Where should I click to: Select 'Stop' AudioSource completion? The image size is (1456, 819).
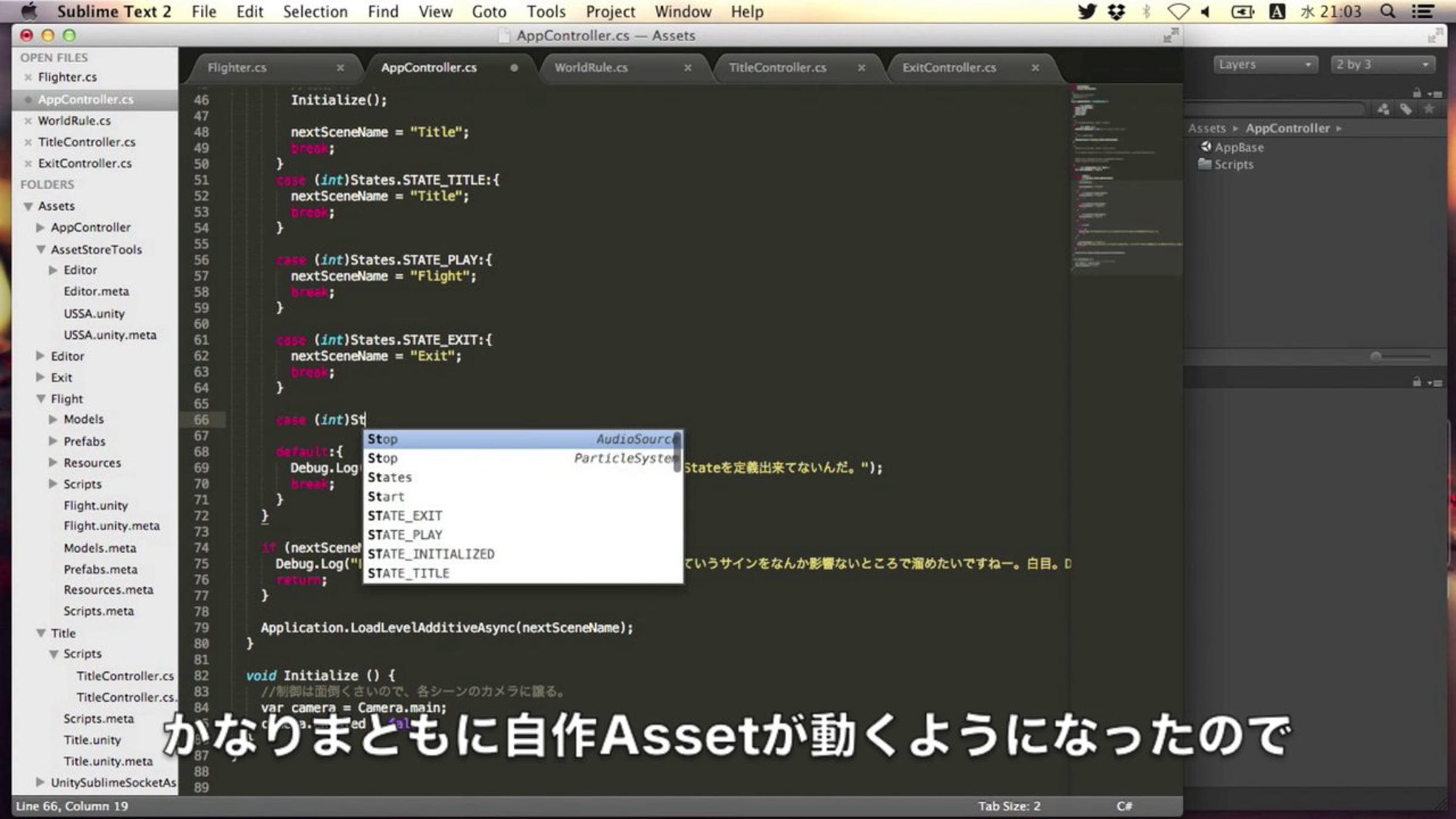pyautogui.click(x=522, y=439)
